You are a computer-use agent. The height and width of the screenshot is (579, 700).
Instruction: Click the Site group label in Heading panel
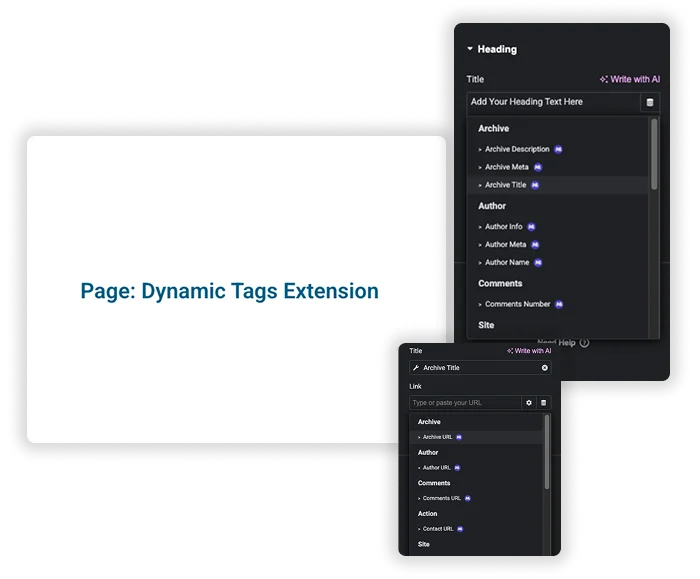tap(486, 325)
